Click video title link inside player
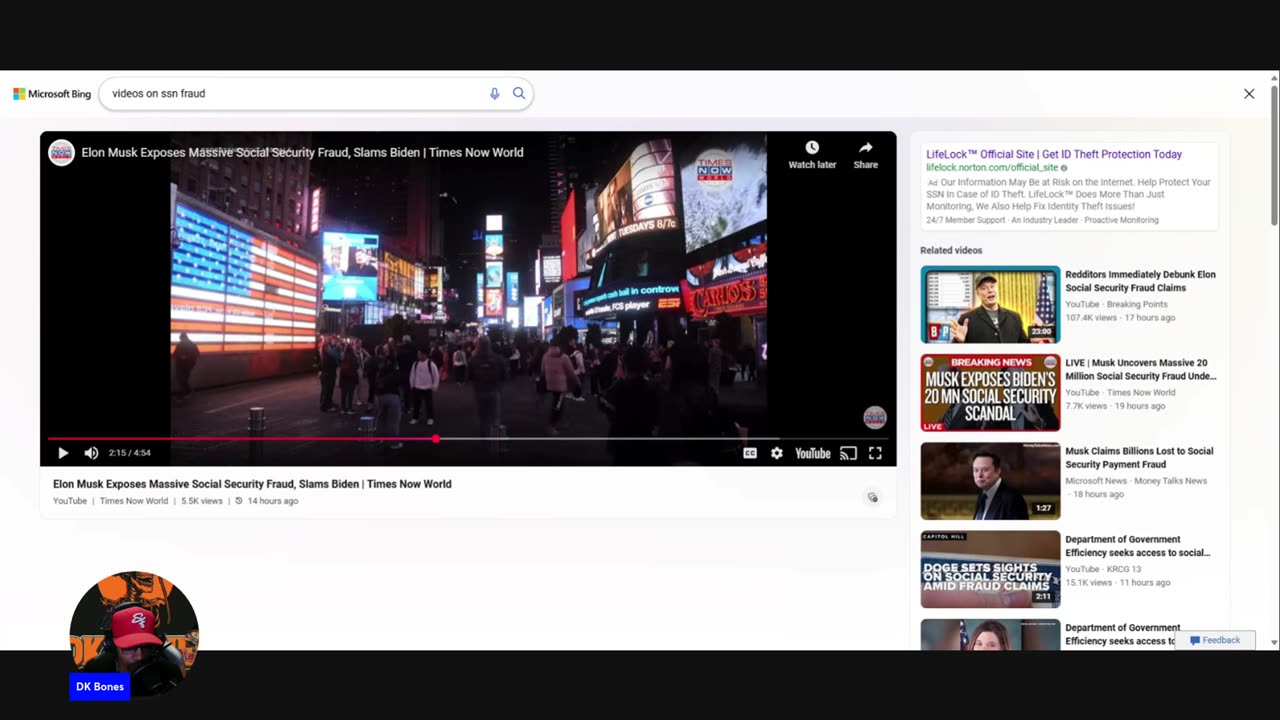Screen dimensions: 1280x720 tap(302, 152)
